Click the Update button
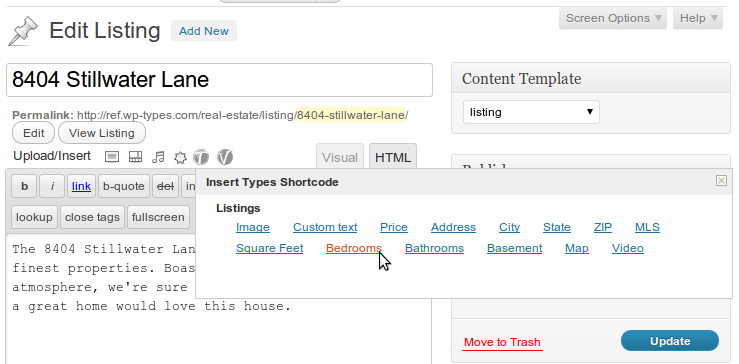Image resolution: width=739 pixels, height=364 pixels. click(670, 341)
